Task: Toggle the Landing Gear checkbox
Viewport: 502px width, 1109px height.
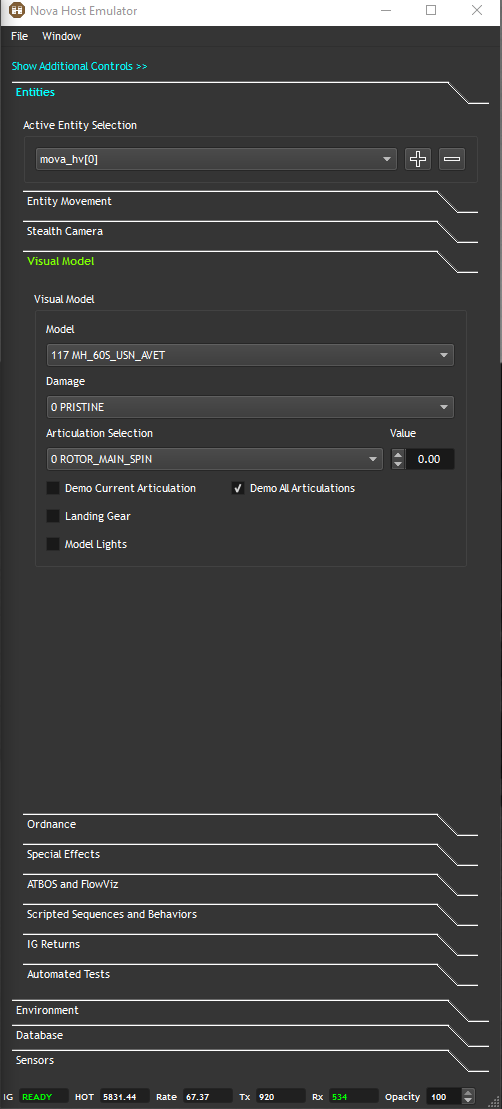Action: (53, 516)
